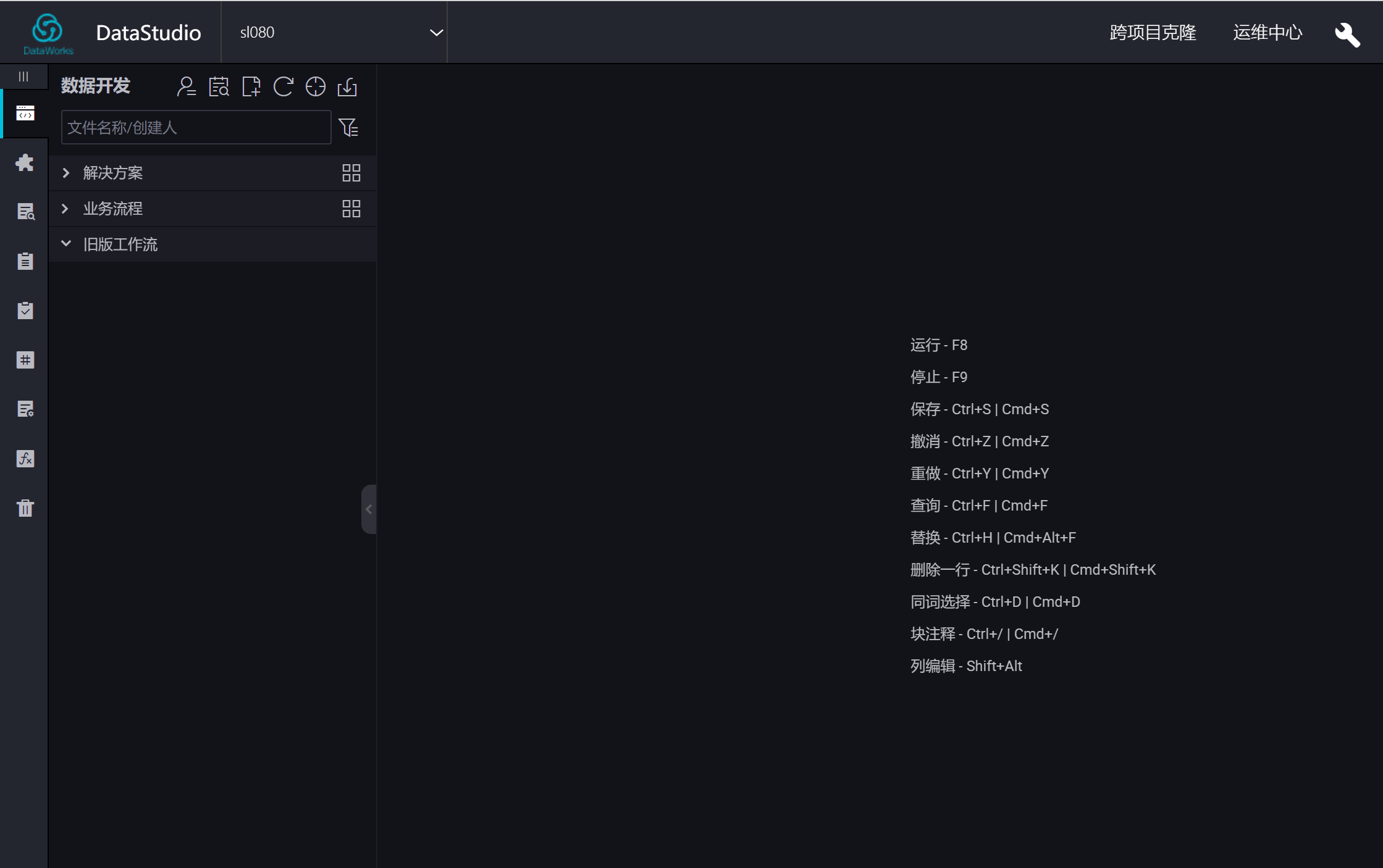Open 跨项目克隆 from the top bar

[1153, 33]
